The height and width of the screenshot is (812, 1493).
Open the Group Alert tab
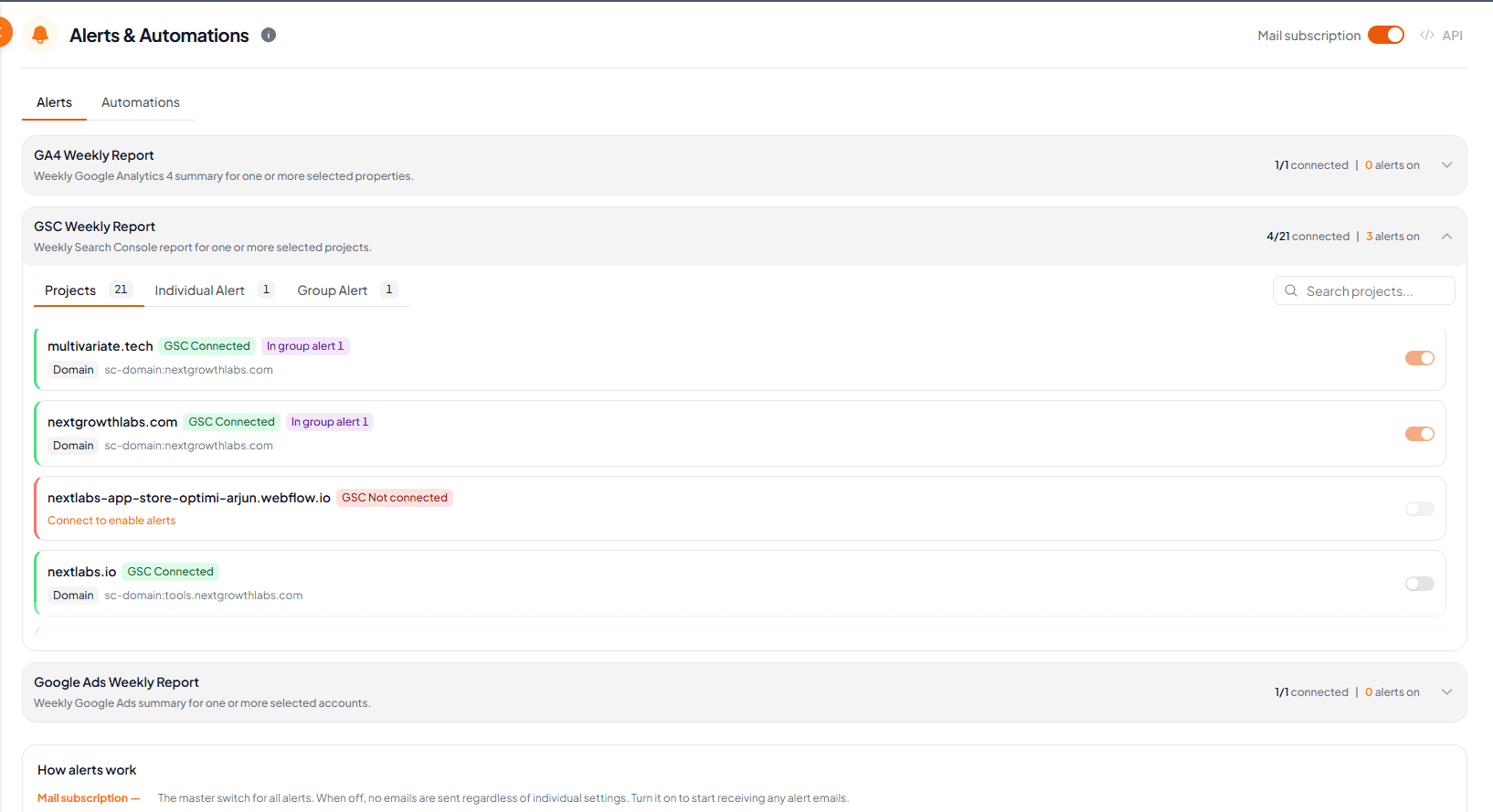[347, 290]
